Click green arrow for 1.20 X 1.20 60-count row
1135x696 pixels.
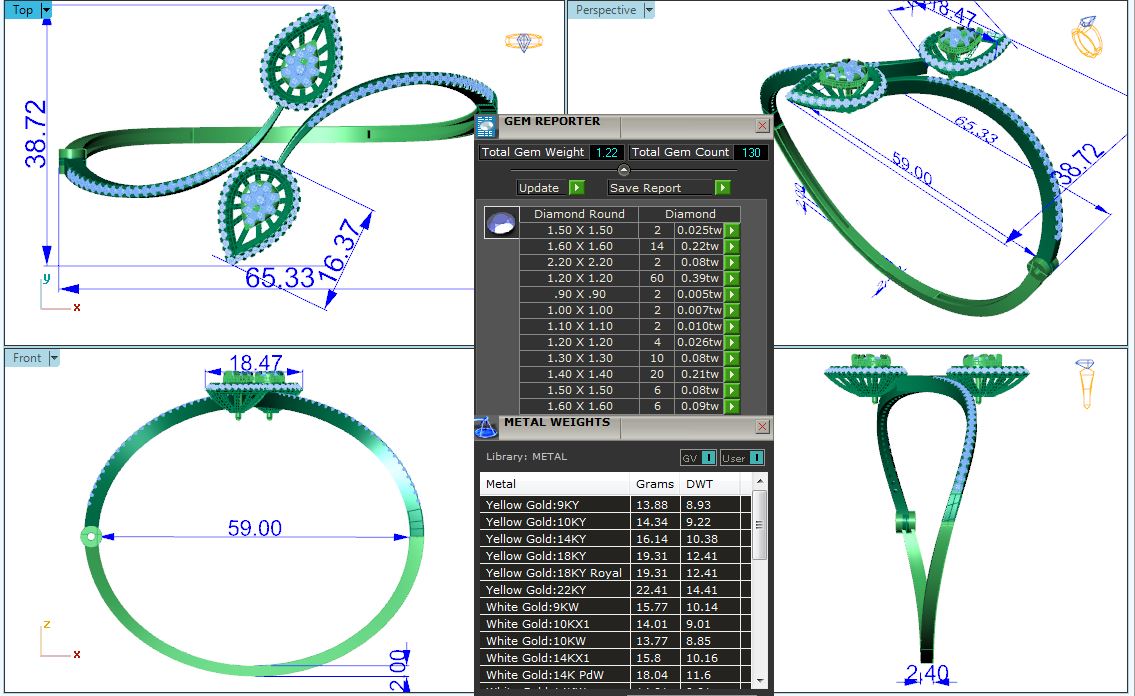coord(731,278)
